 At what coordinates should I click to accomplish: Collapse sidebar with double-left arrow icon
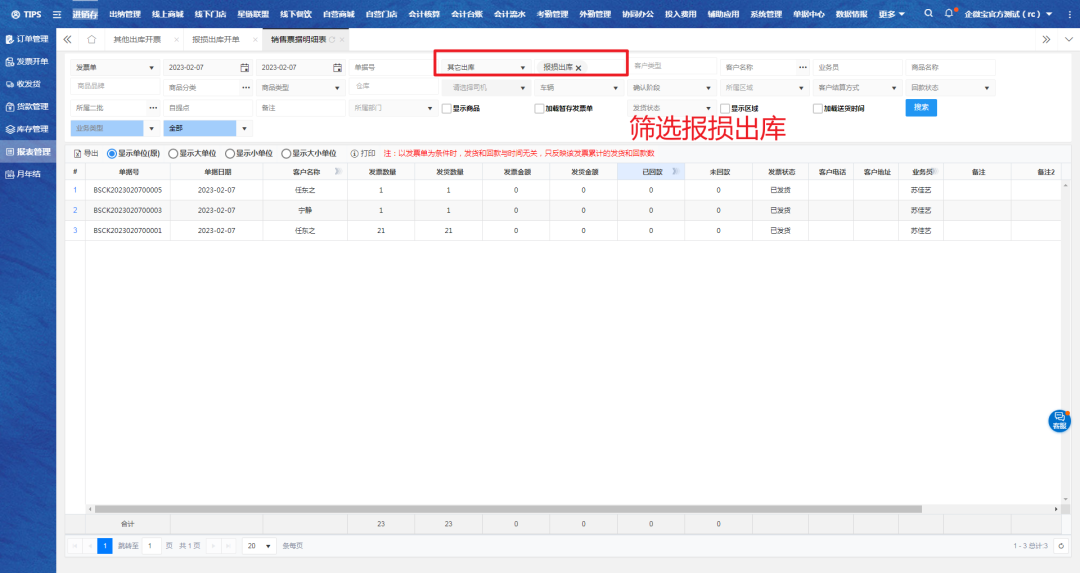coord(67,39)
